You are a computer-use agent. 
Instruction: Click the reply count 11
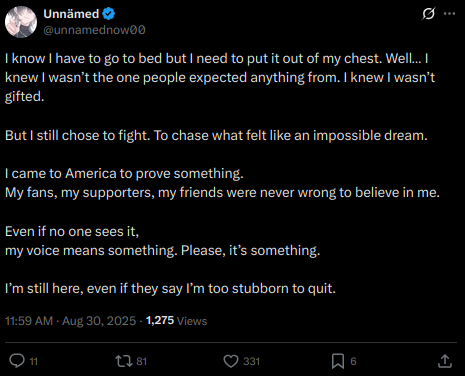pyautogui.click(x=34, y=361)
